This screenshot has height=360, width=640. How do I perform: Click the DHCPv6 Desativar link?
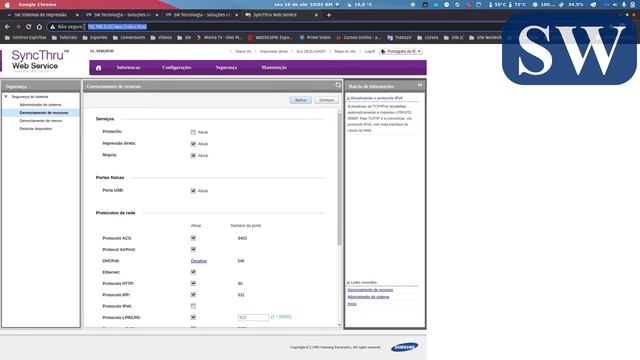(199, 261)
